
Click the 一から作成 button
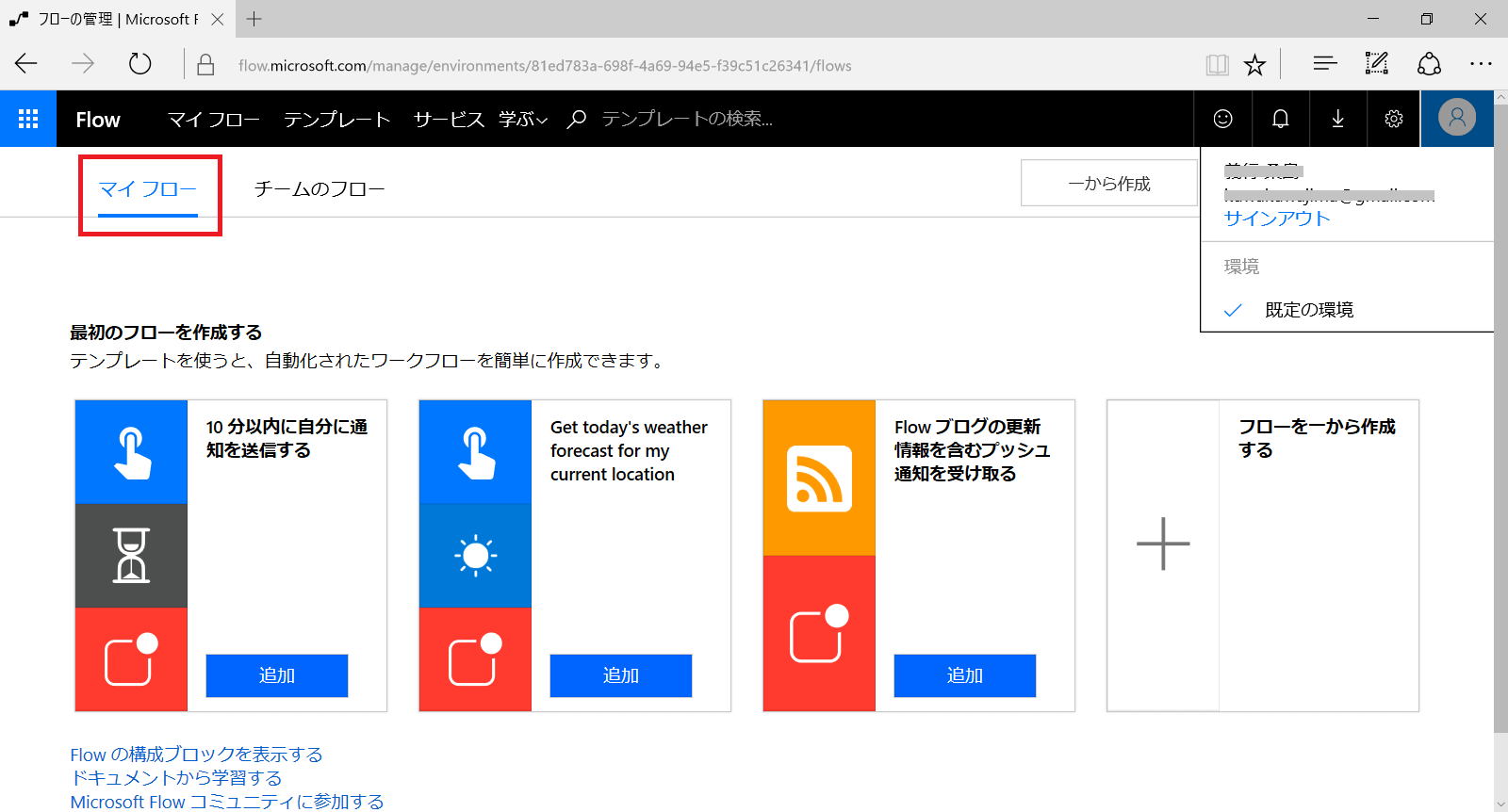point(1109,184)
